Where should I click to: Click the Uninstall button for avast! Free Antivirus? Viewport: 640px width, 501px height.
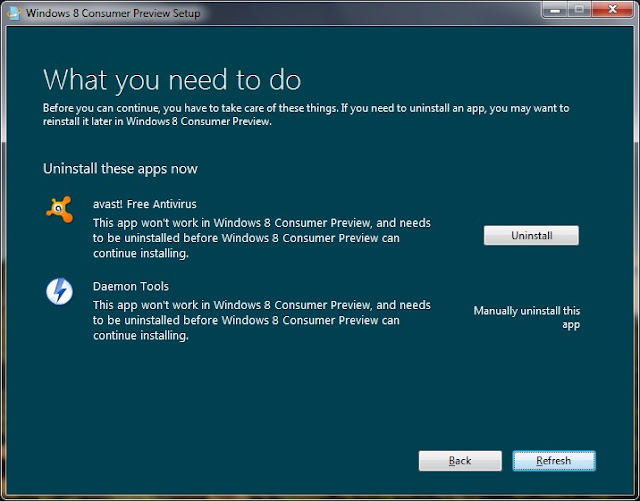click(x=531, y=236)
